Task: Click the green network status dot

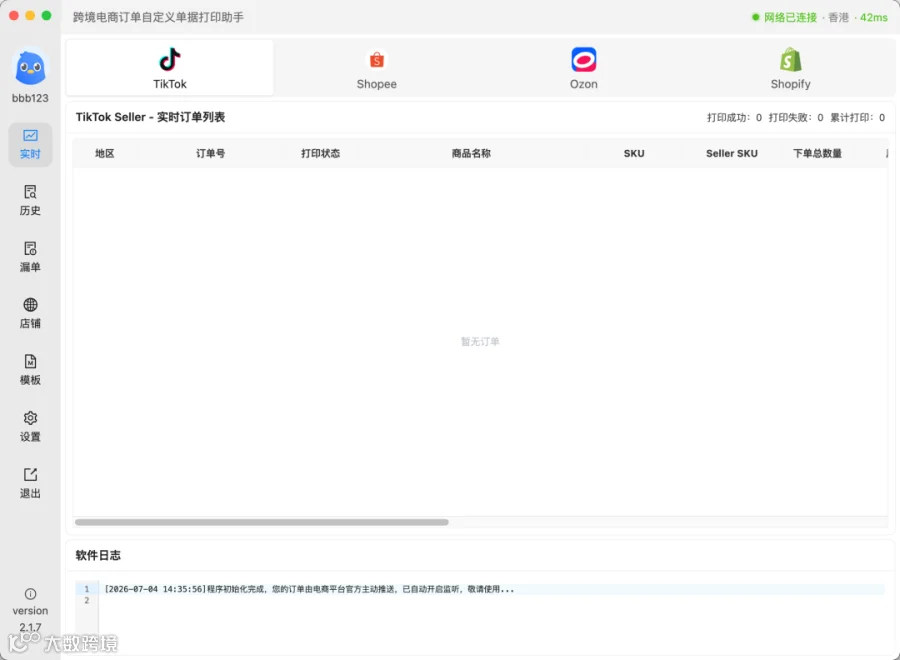Action: pos(755,17)
